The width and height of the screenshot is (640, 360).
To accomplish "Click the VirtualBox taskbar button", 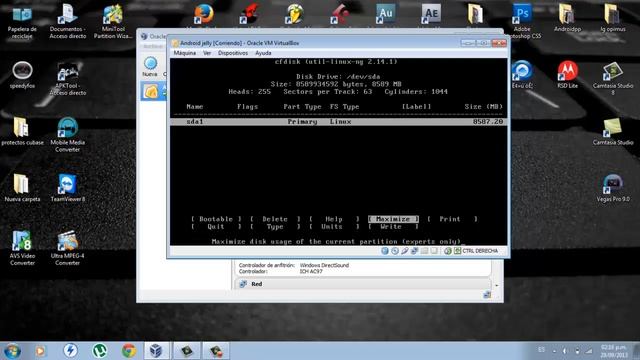I will pos(156,351).
